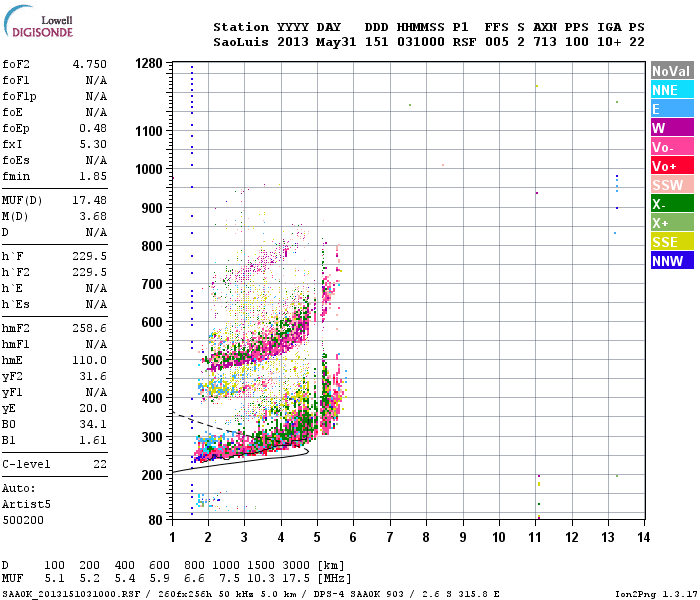Click the MUF value 5.1 in table
This screenshot has width=700, height=600.
click(x=54, y=579)
